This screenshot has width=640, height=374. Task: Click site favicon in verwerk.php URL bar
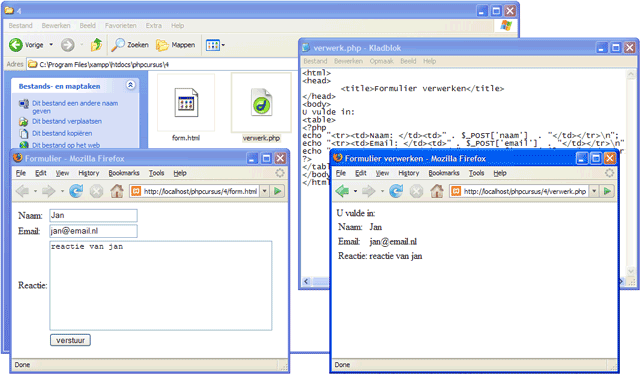click(x=456, y=191)
